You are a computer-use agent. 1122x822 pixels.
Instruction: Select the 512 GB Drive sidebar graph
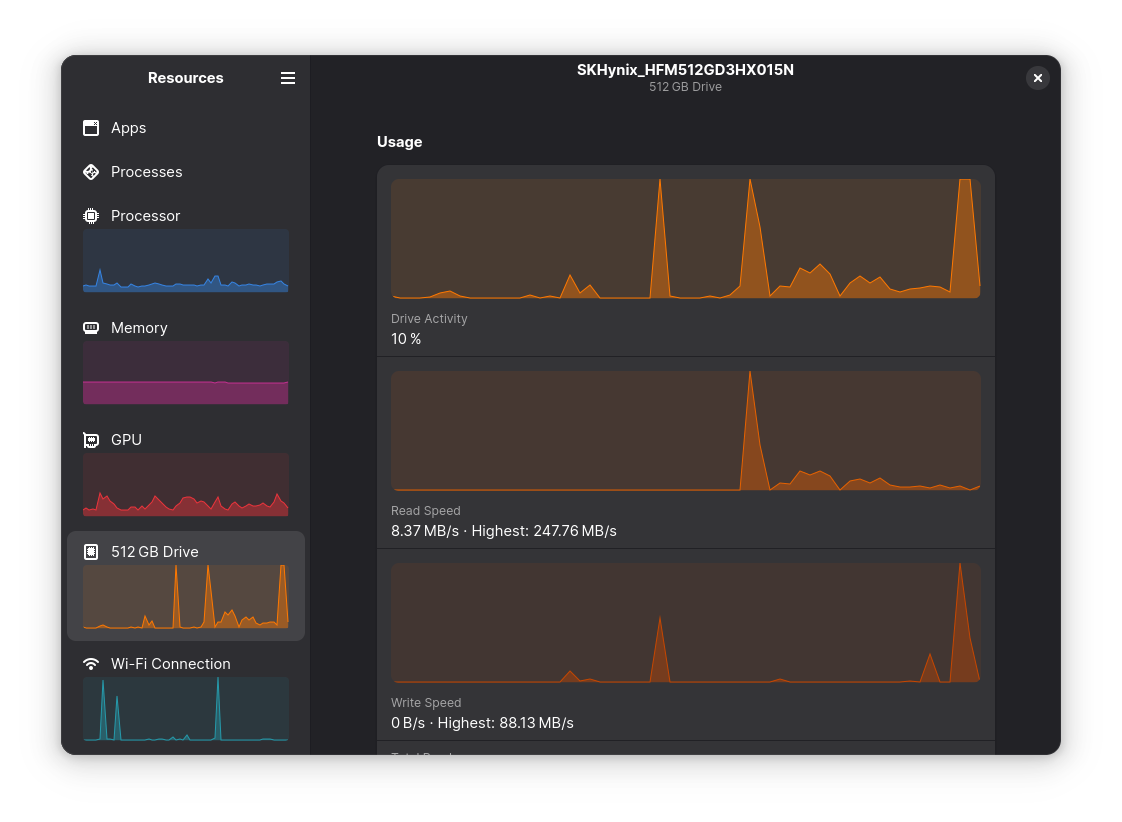point(186,597)
